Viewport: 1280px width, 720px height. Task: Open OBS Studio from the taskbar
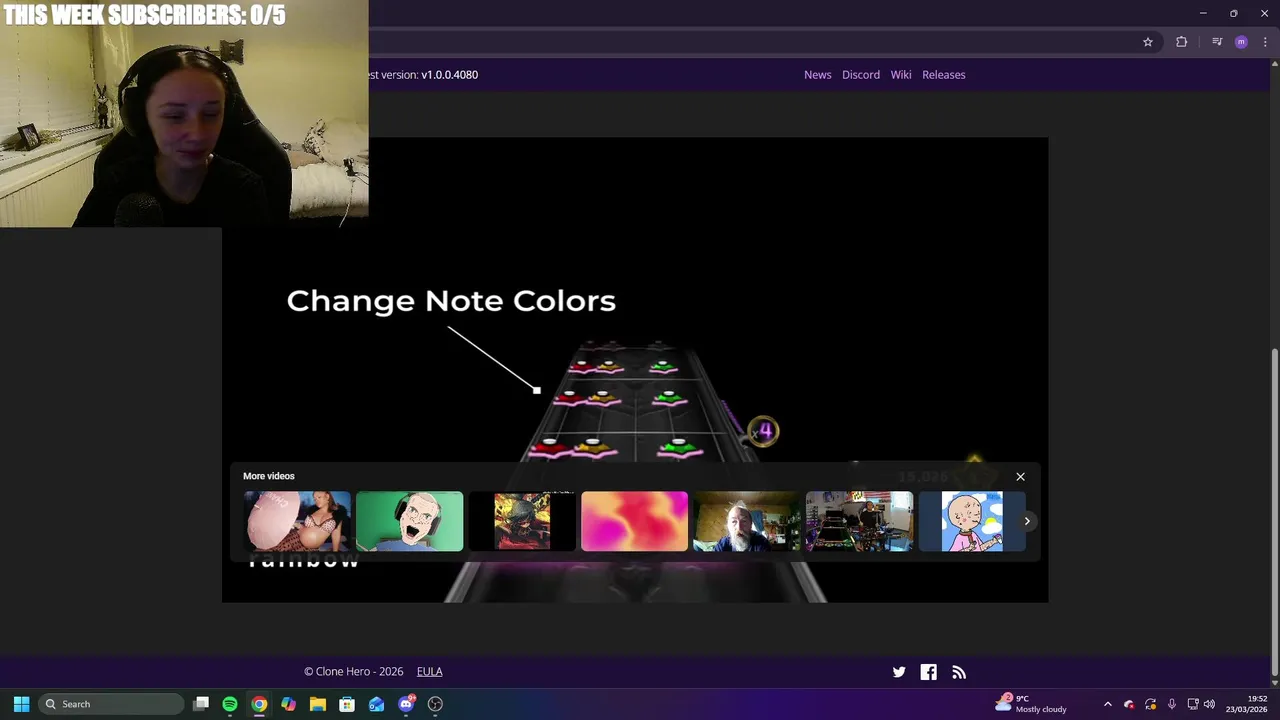(x=435, y=704)
